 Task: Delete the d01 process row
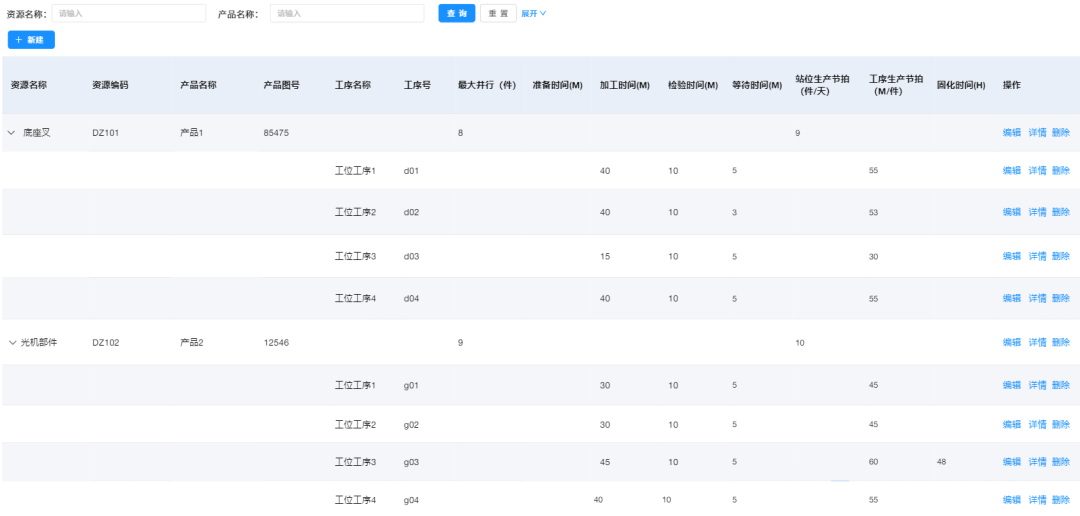point(1061,171)
